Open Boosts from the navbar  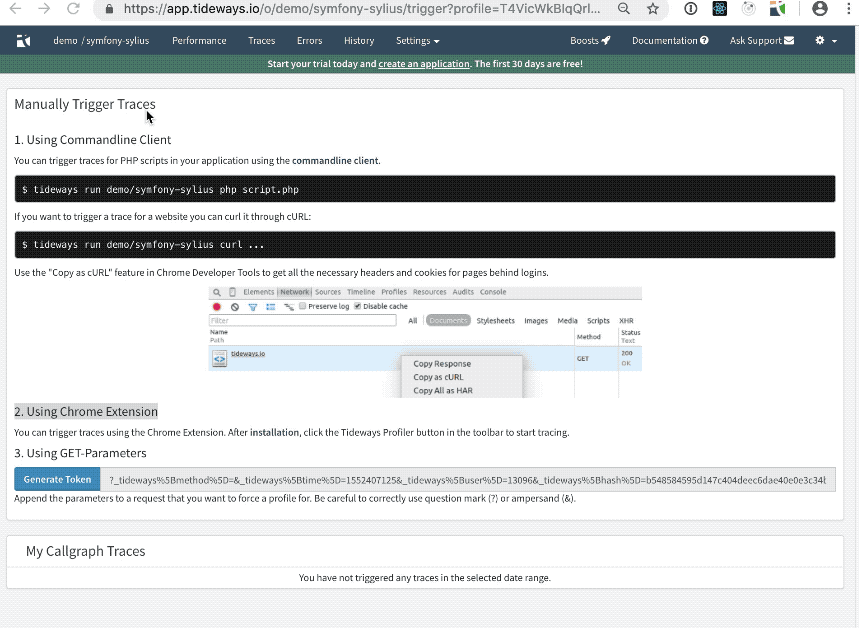(x=590, y=41)
